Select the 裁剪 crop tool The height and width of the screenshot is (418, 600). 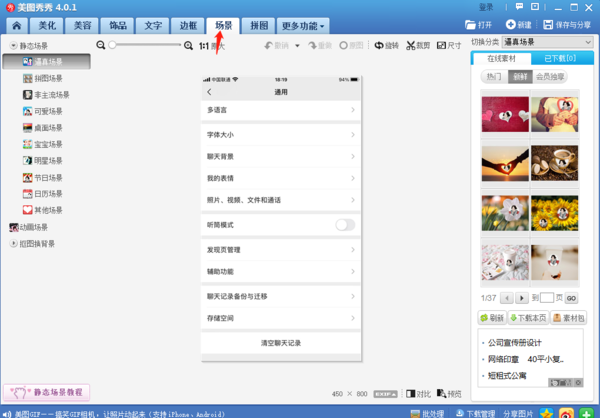coord(417,46)
